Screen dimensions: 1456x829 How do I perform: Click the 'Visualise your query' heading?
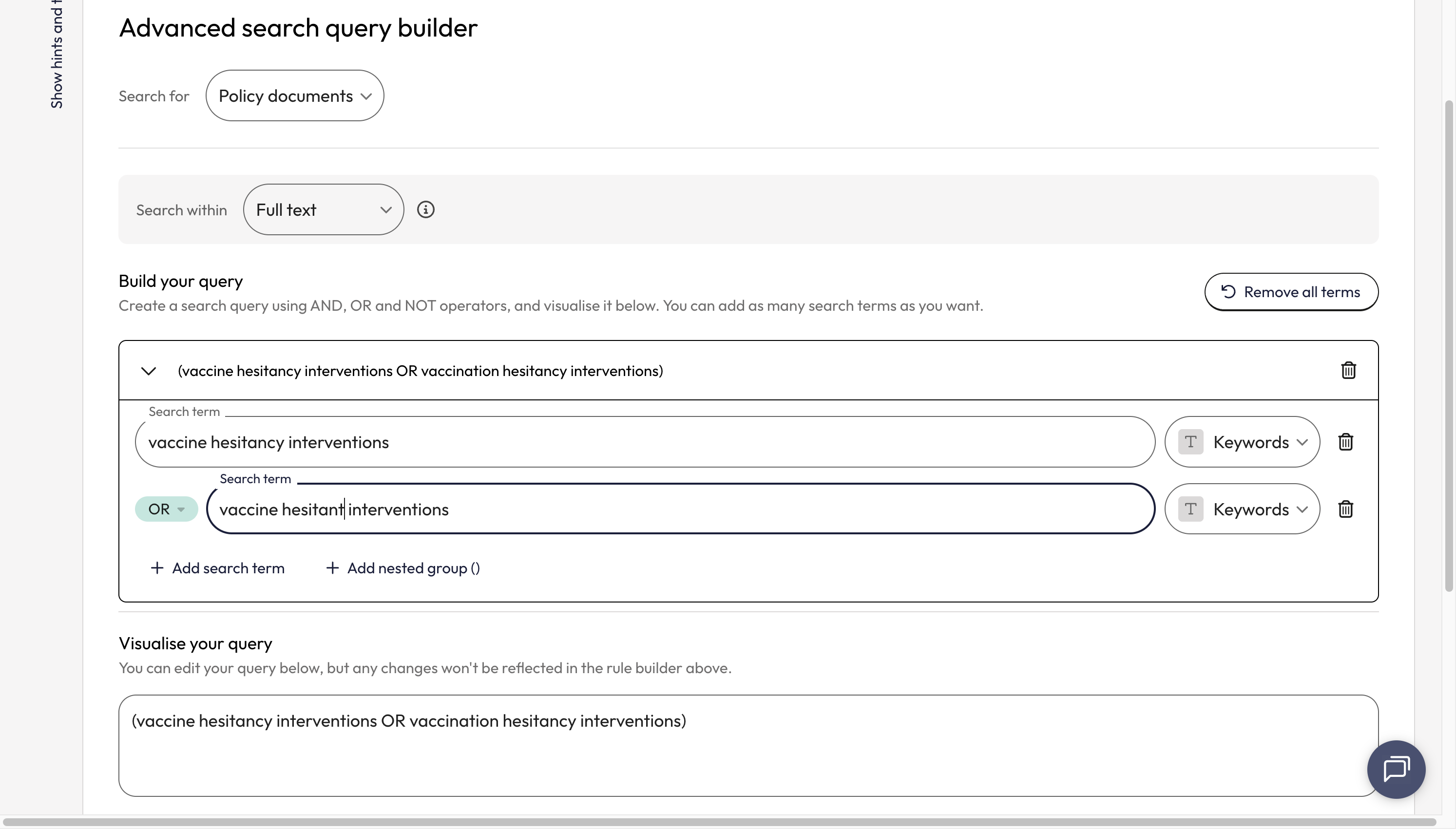point(195,643)
